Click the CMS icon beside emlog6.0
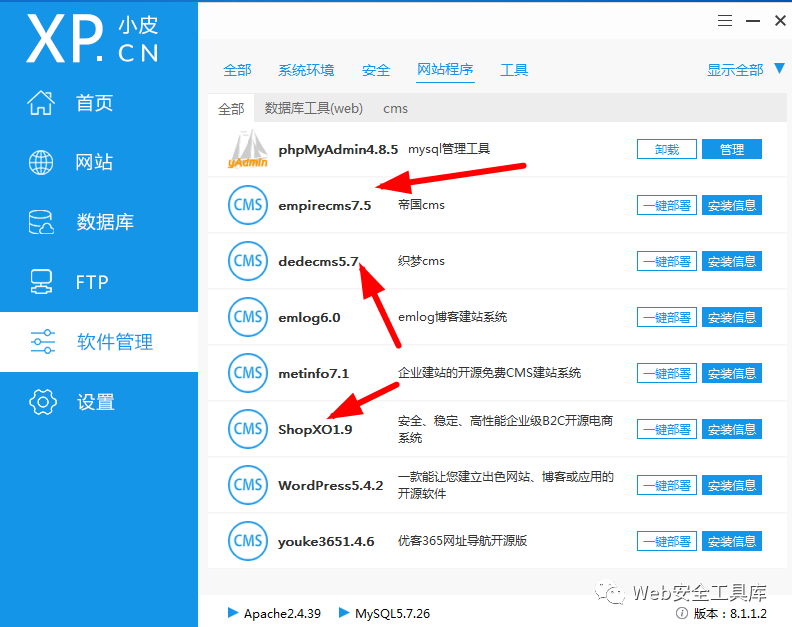The image size is (792, 627). 248,317
